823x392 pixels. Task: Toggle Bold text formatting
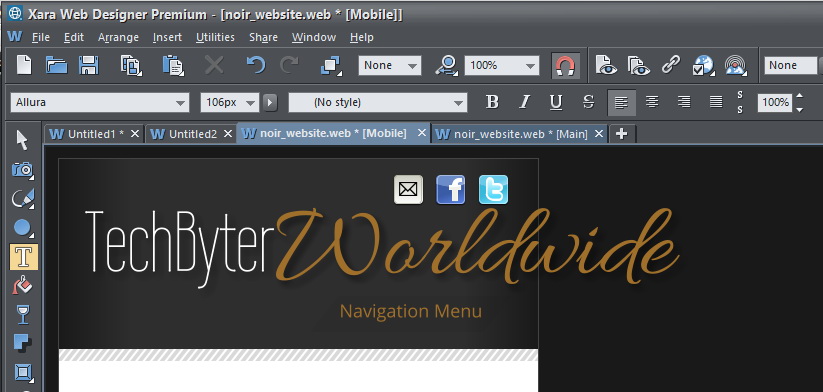click(492, 102)
